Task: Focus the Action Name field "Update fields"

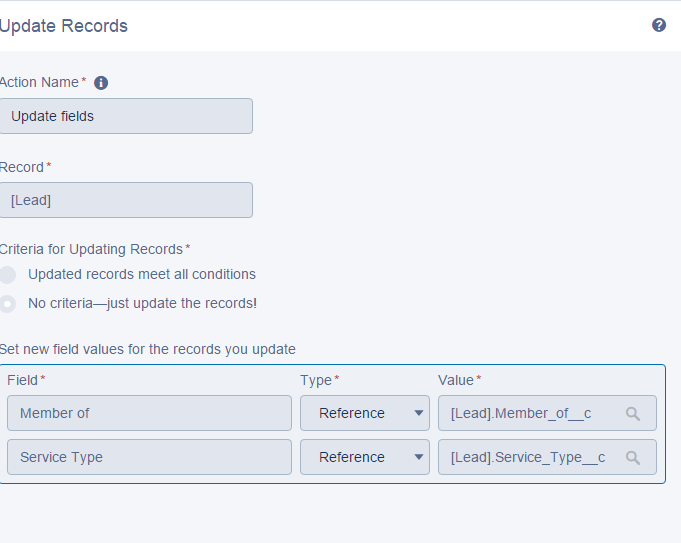Action: pyautogui.click(x=125, y=116)
